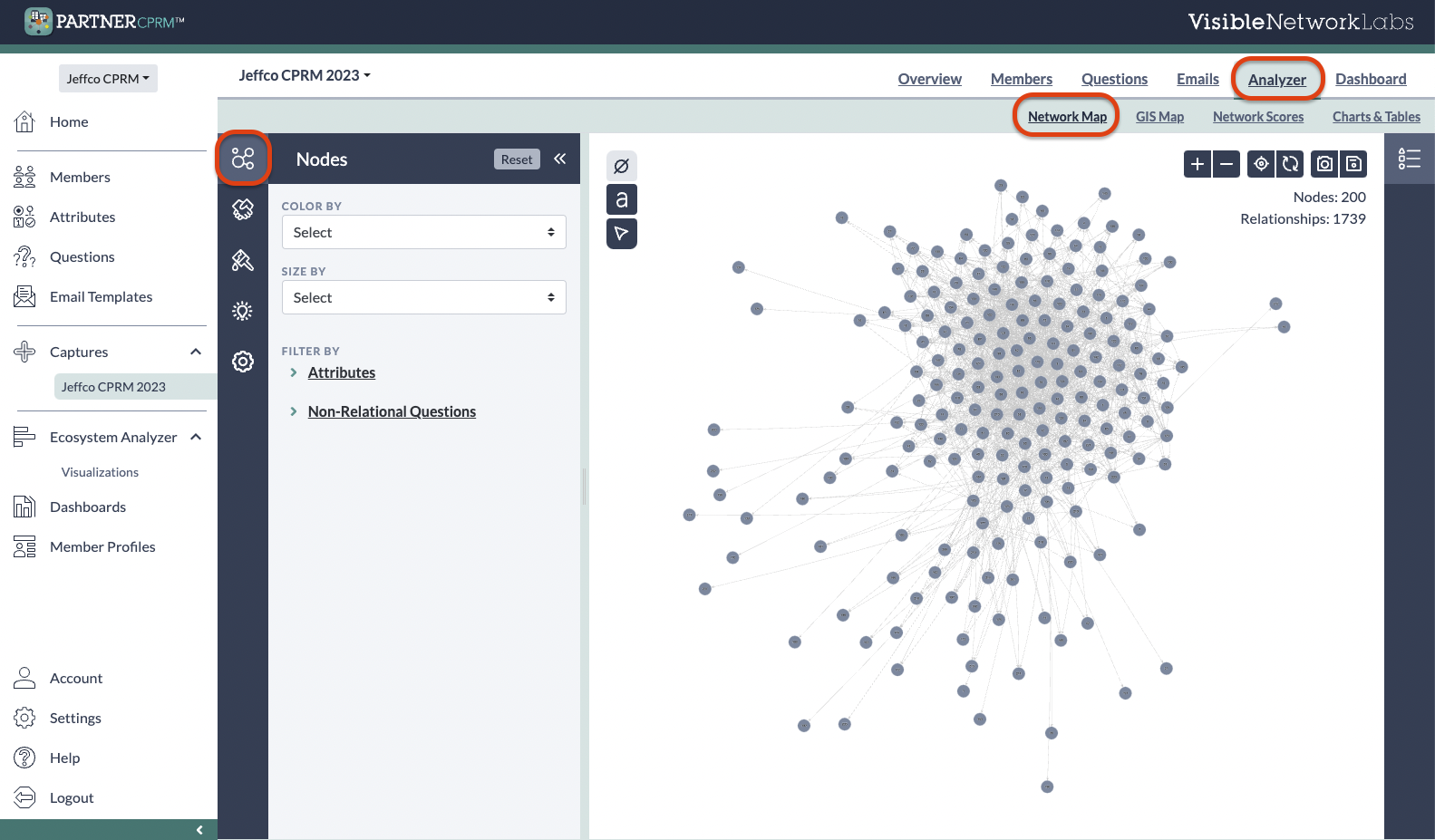
Task: Collapse the Ecosystem Analyzer sidebar section
Action: [x=196, y=437]
